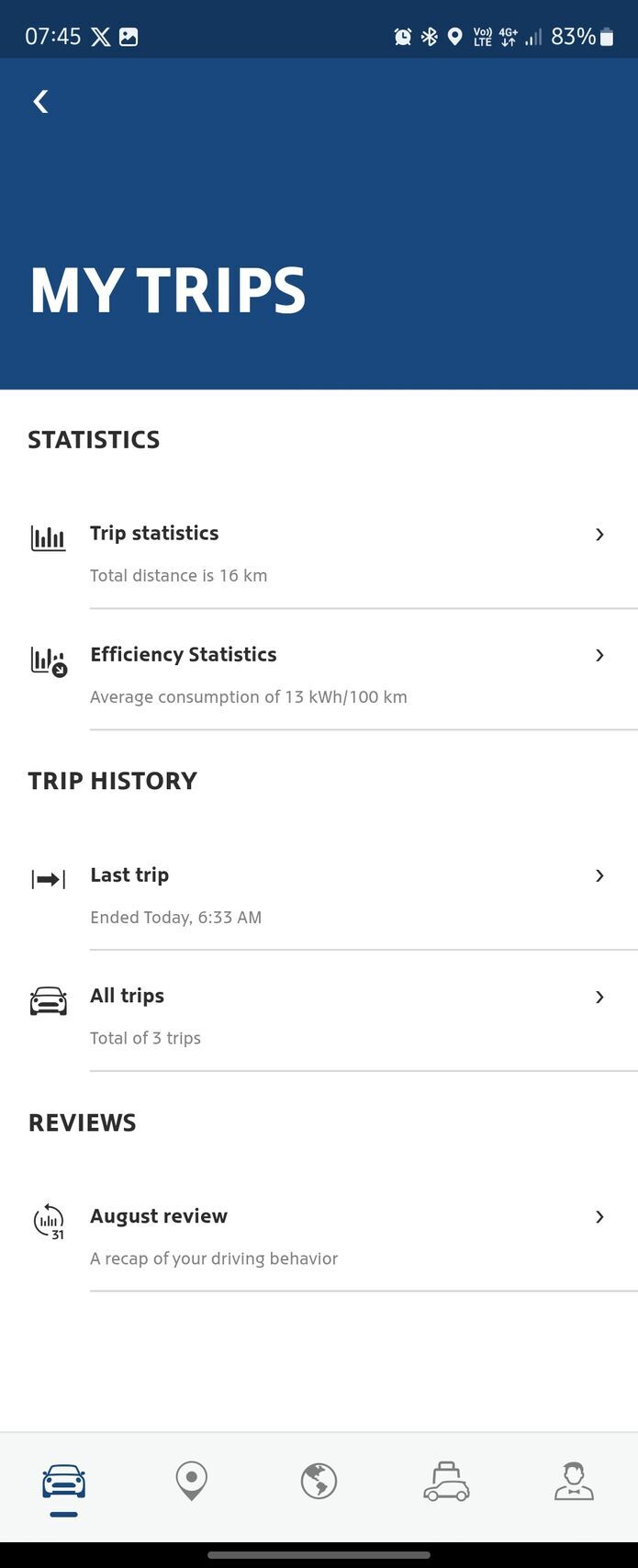This screenshot has width=638, height=1568.
Task: Tap the back arrow icon
Action: coord(40,101)
